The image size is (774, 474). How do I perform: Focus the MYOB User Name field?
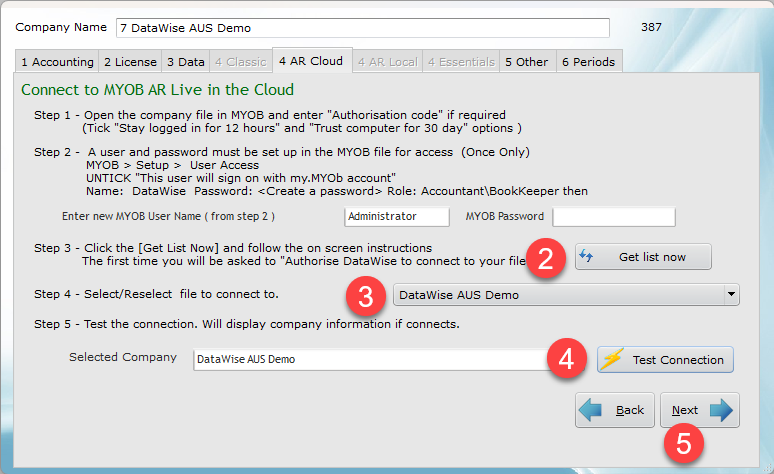pyautogui.click(x=395, y=217)
